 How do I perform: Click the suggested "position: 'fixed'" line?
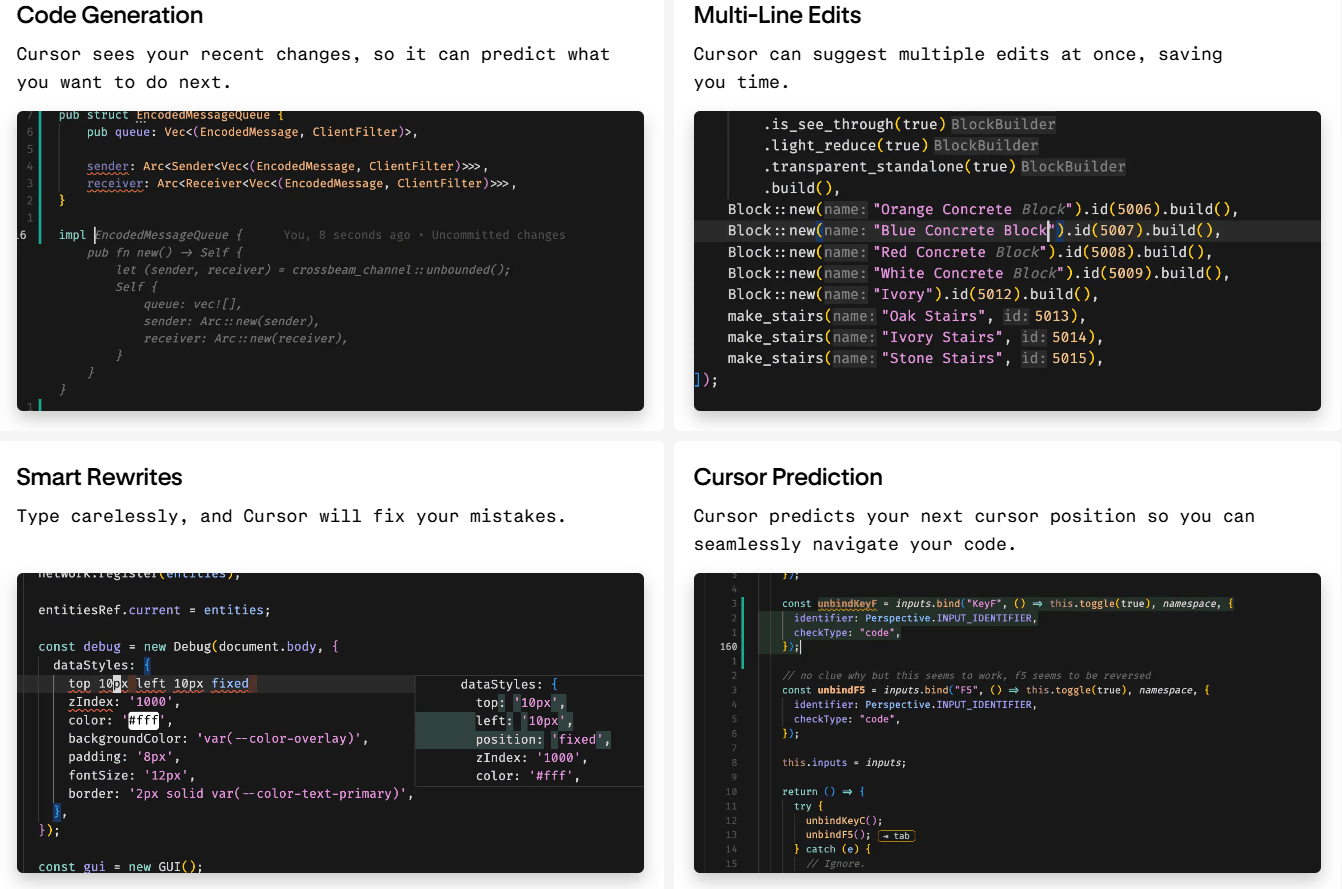542,740
